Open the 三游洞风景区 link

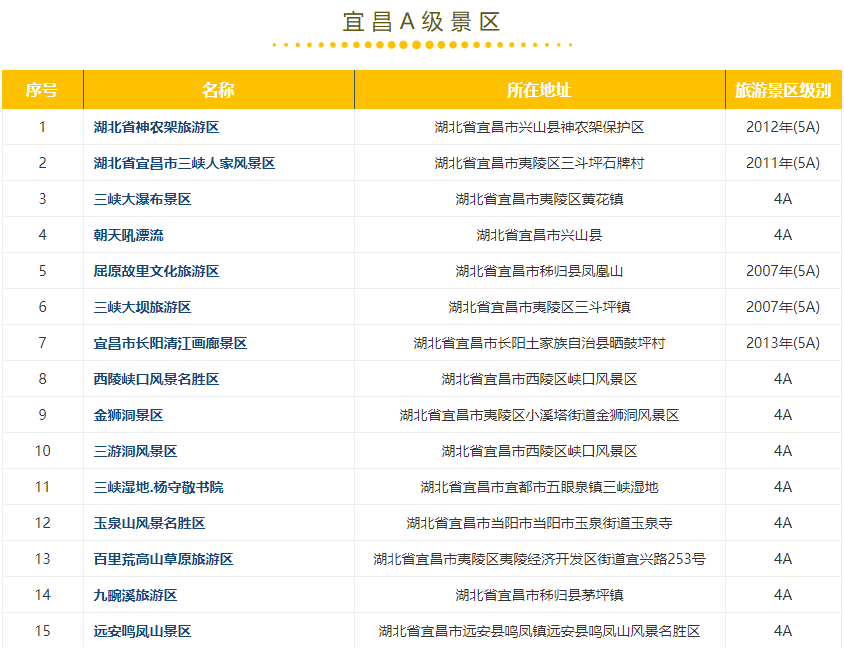click(135, 452)
